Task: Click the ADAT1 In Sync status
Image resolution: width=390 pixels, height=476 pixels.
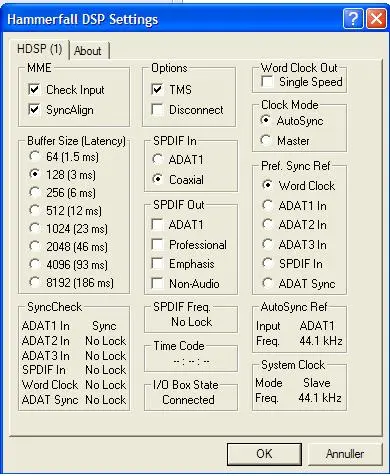Action: tap(104, 326)
